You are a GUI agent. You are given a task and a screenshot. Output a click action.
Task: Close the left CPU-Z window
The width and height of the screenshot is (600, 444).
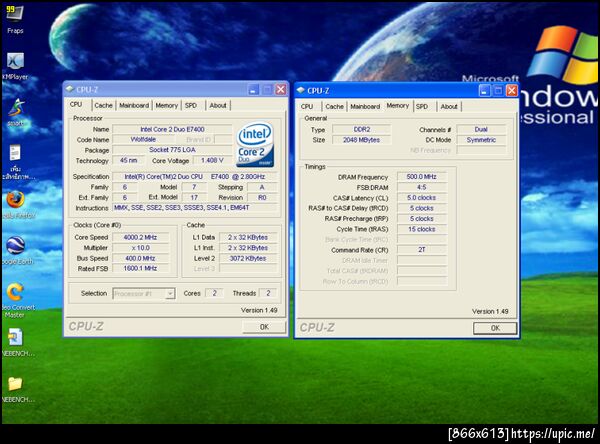click(280, 90)
